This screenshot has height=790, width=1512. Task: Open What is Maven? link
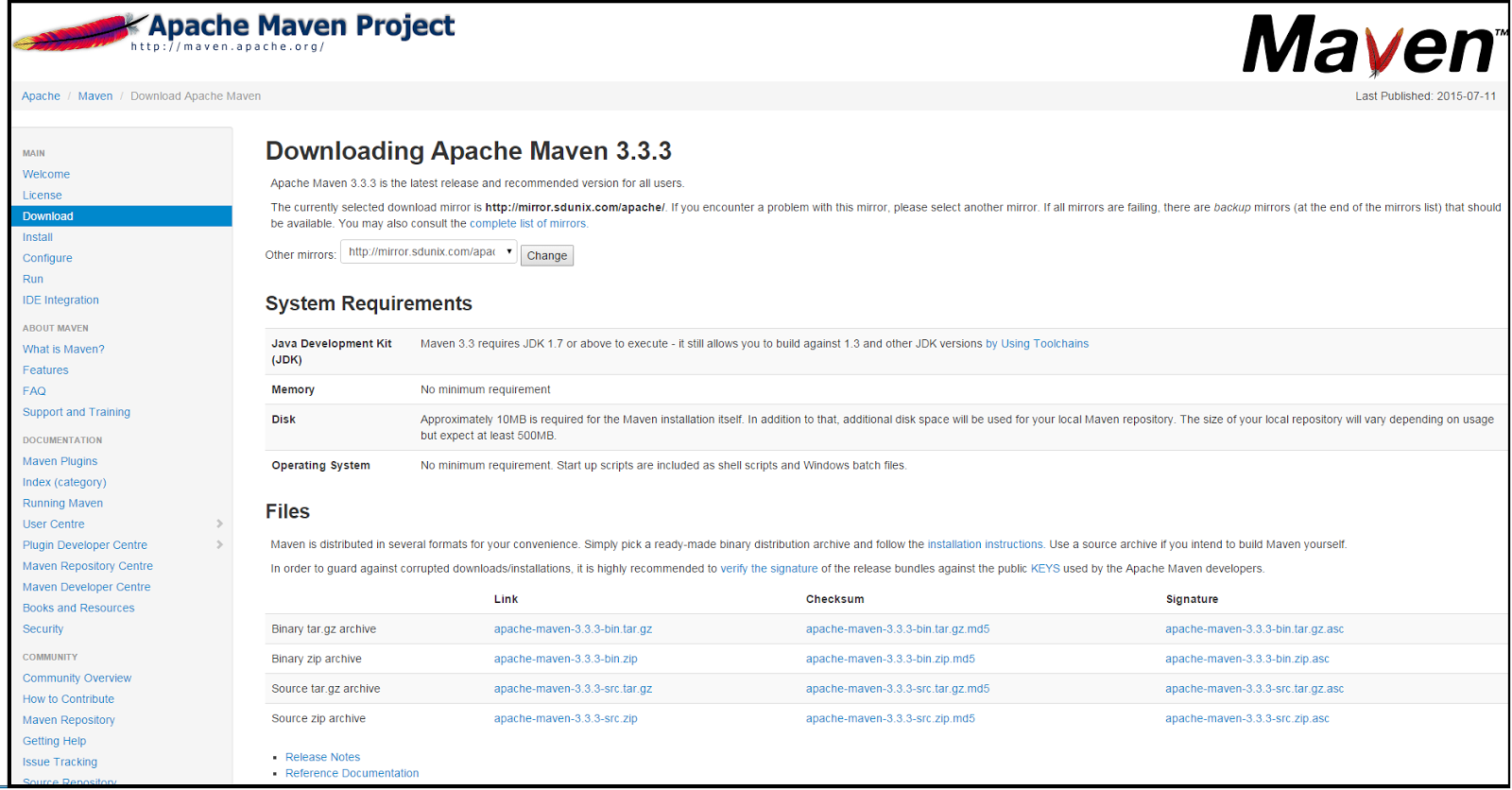[x=63, y=349]
